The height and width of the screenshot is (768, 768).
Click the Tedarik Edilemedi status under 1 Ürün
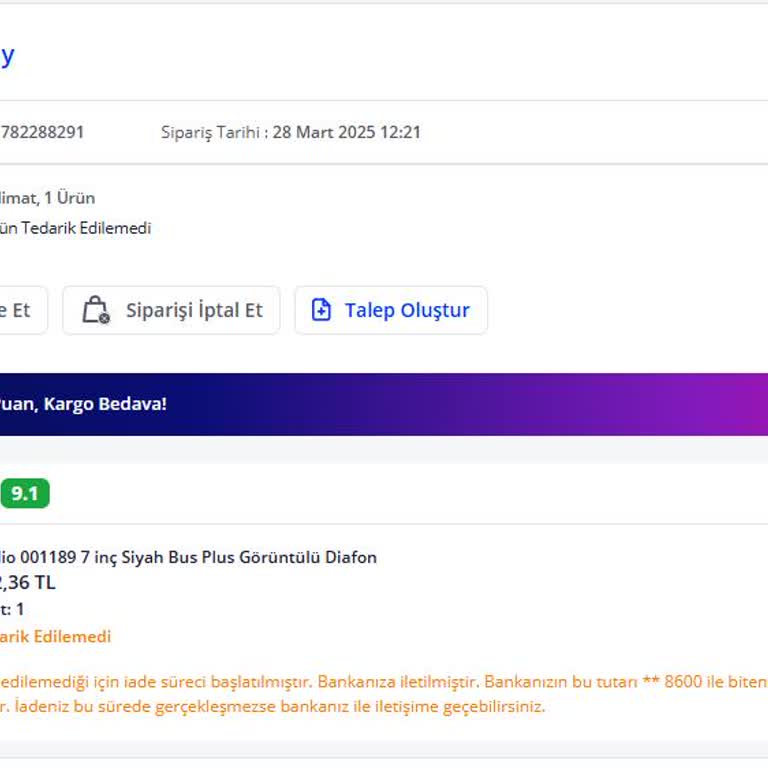point(75,228)
